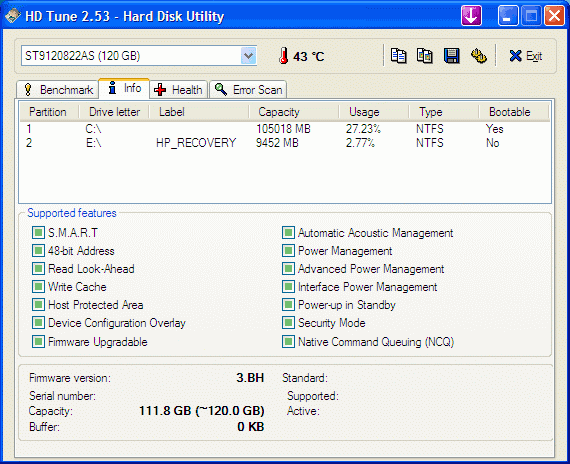Click the Partition column header
Viewport: 570px width, 464px height.
tap(49, 112)
